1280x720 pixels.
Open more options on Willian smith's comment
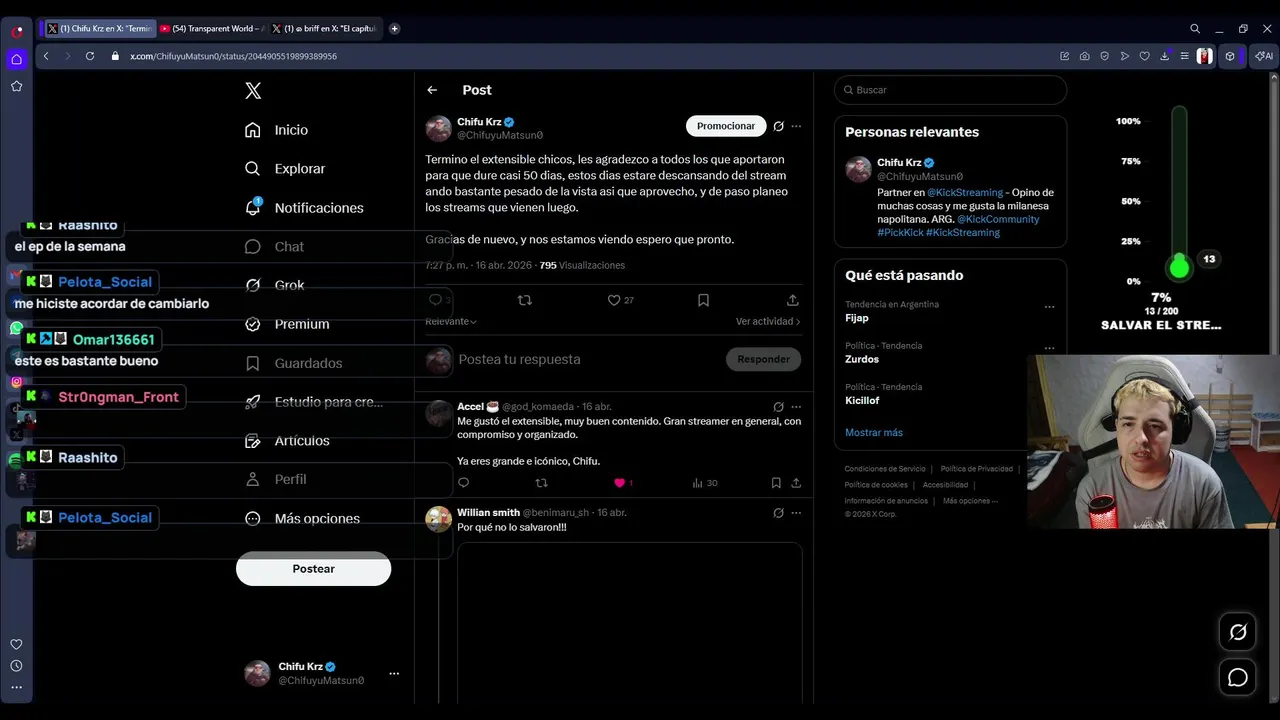(796, 513)
